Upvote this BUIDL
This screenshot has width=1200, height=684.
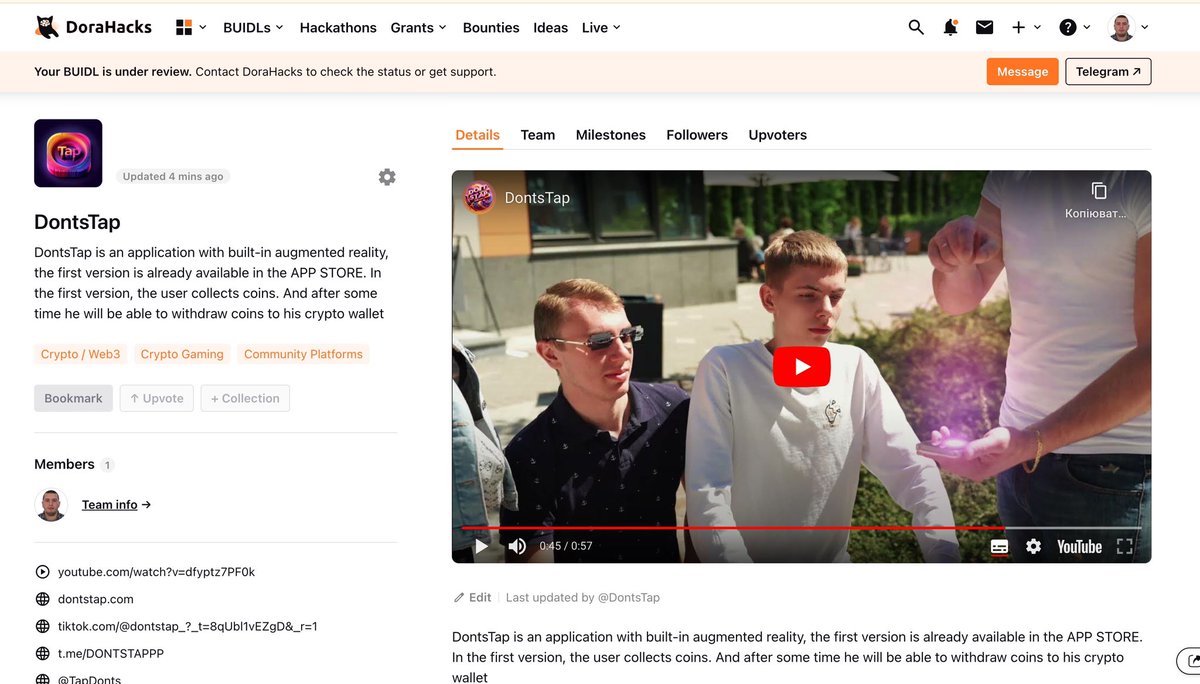coord(156,398)
